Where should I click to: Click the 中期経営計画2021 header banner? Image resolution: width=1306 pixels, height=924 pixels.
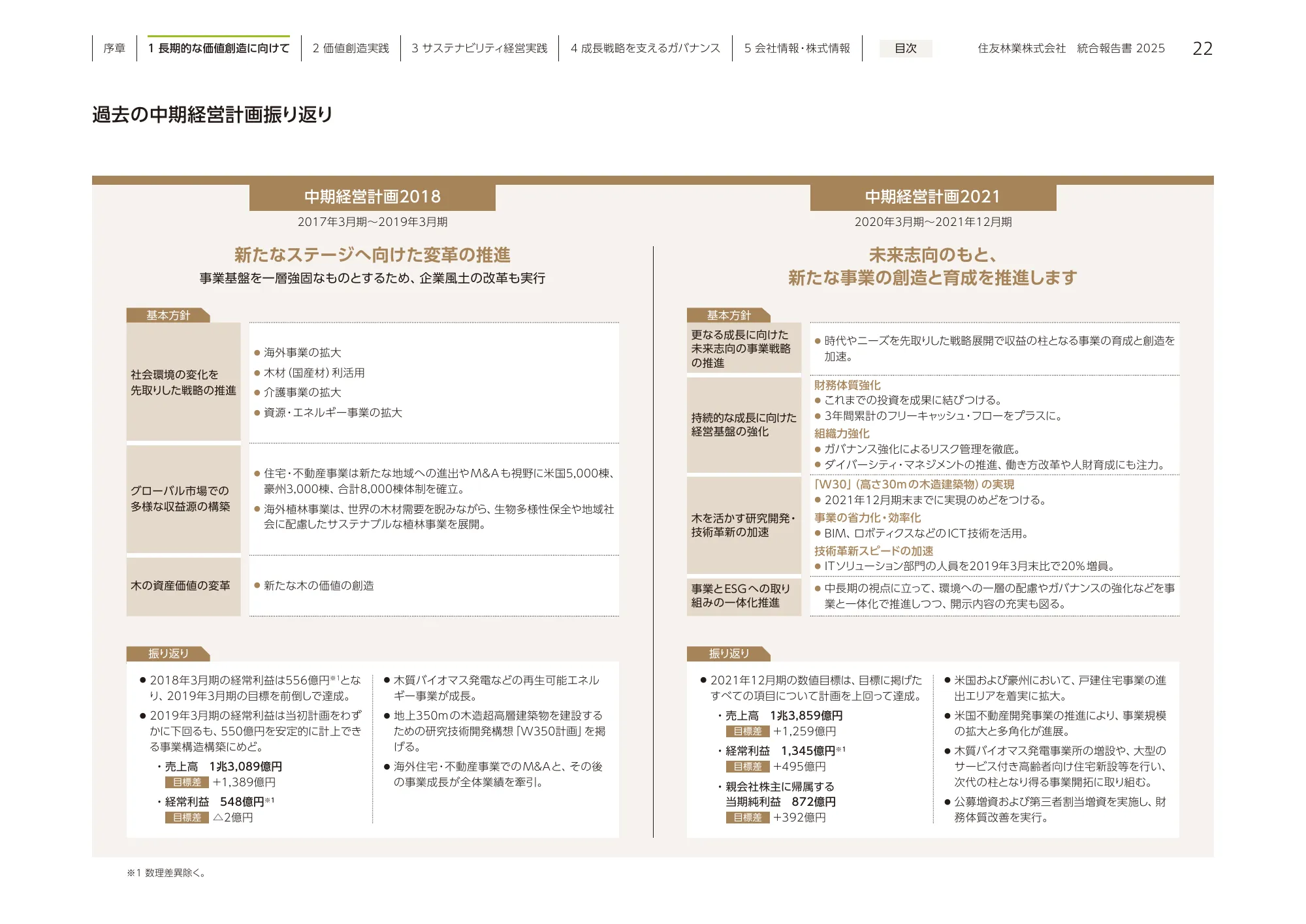[932, 195]
